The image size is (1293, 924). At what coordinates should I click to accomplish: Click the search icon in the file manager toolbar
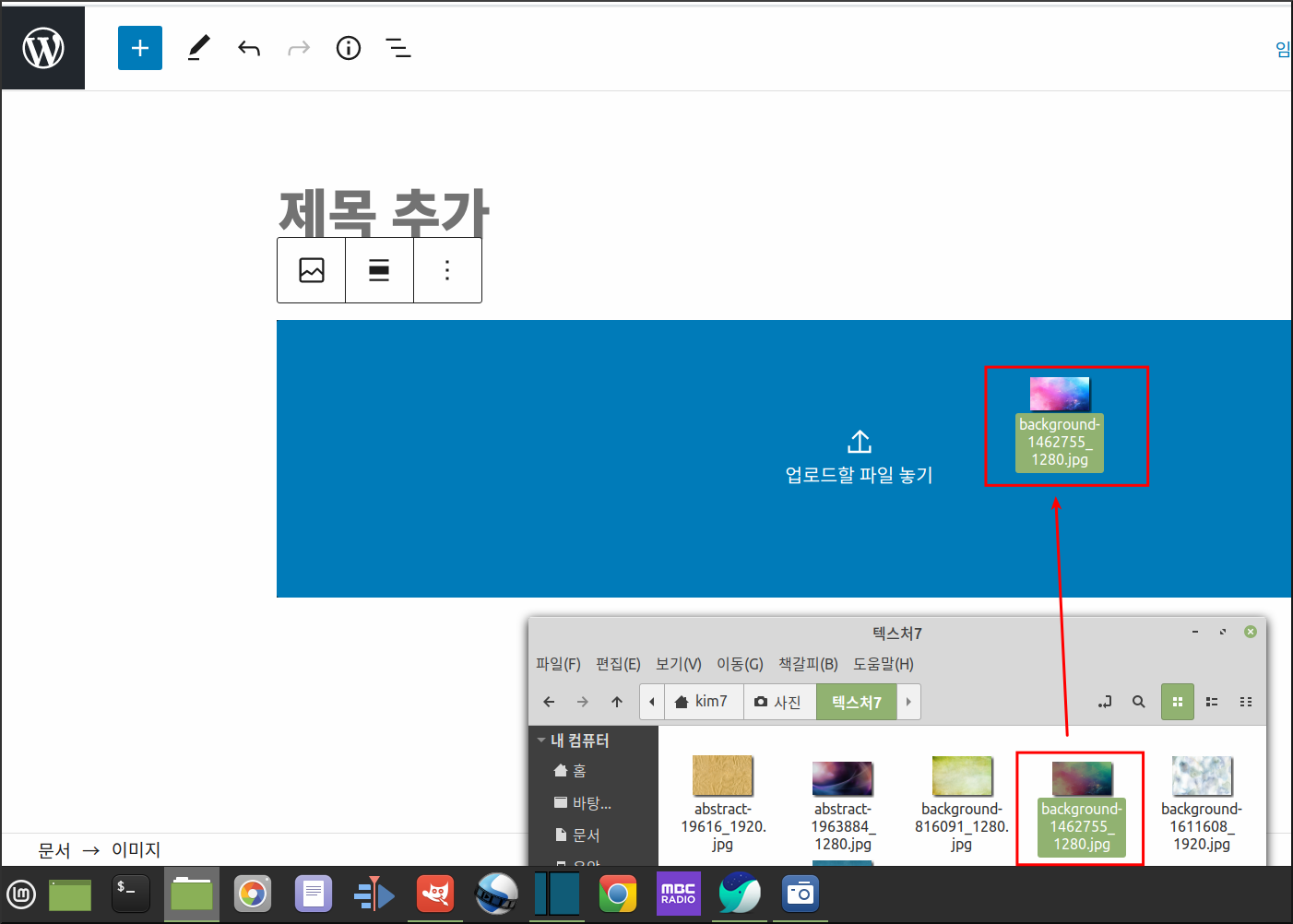pyautogui.click(x=1139, y=702)
